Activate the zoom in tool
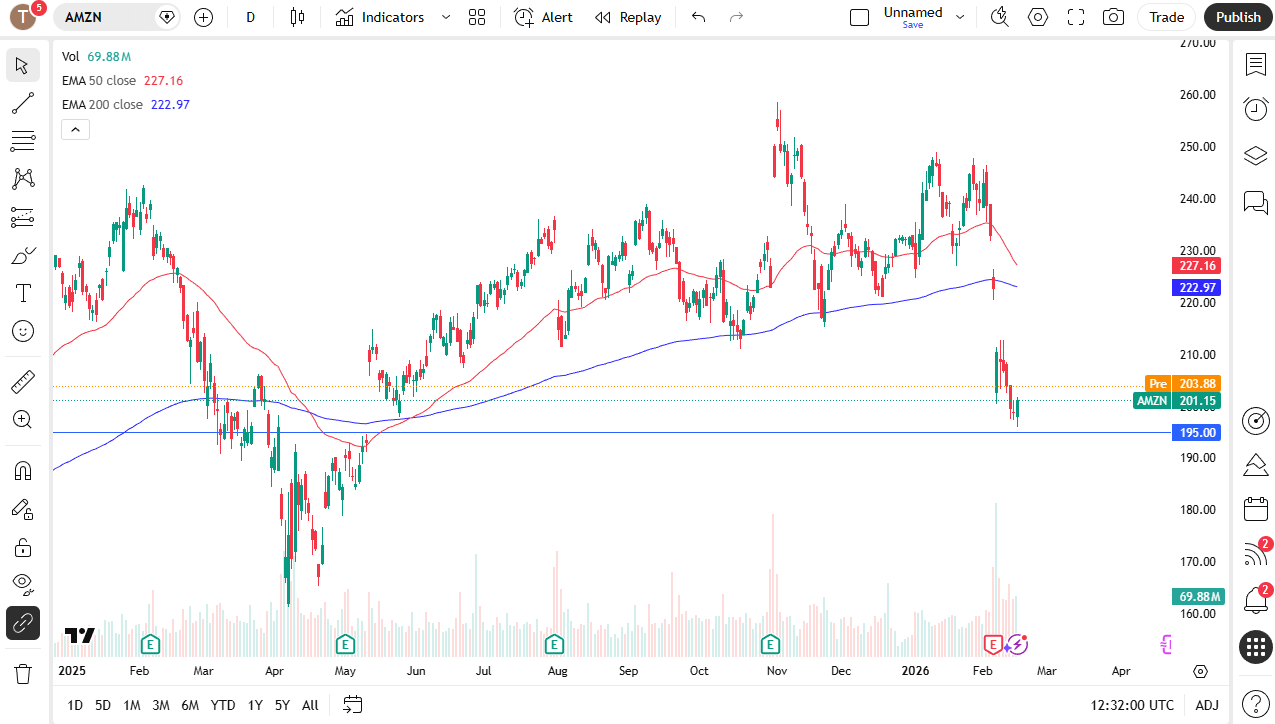Viewport: 1275px width, 724px height. (23, 419)
